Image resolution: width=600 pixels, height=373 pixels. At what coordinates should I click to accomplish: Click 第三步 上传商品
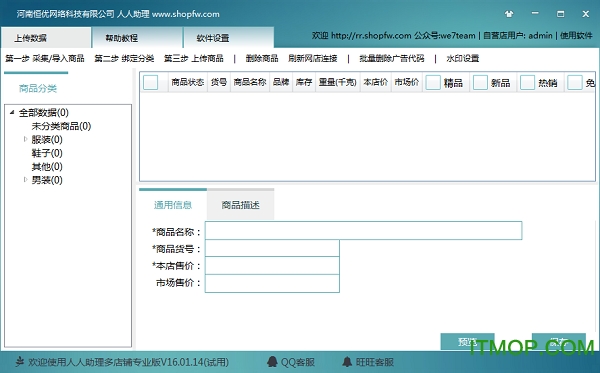point(194,59)
